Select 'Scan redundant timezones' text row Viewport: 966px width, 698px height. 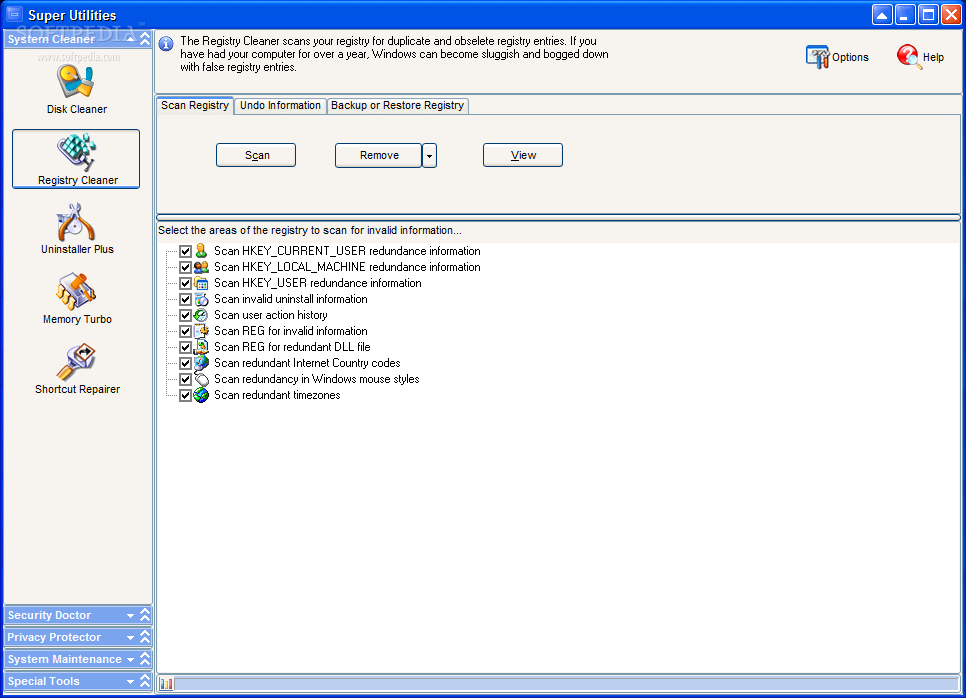(x=277, y=395)
